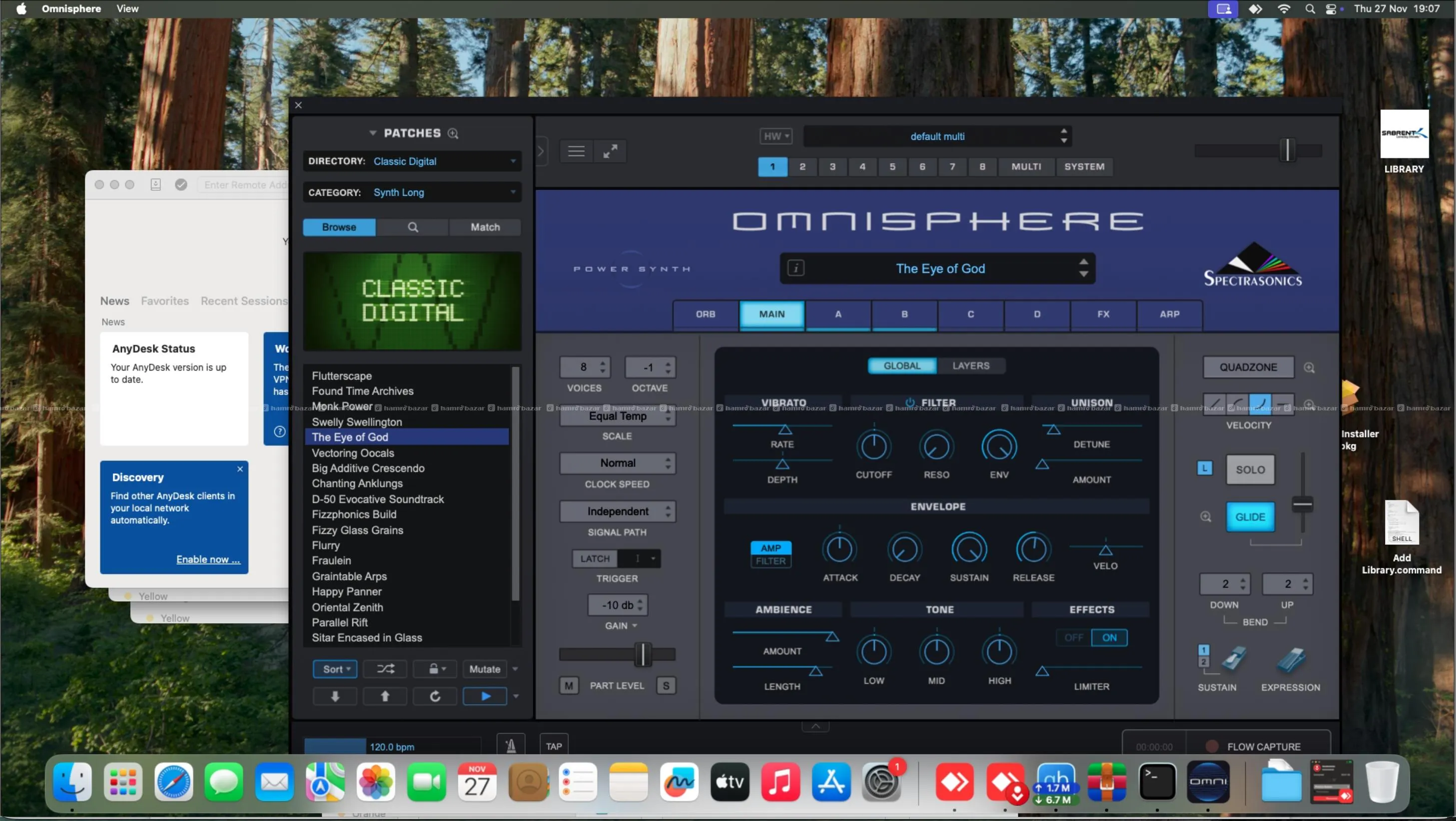This screenshot has height=821, width=1456.
Task: Launch Safari from the Dock
Action: pyautogui.click(x=173, y=782)
